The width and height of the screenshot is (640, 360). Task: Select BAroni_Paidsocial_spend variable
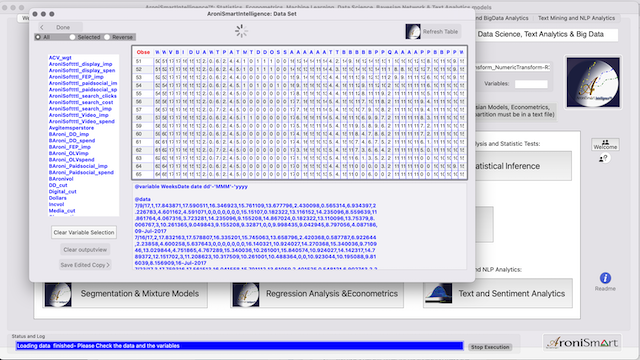coord(81,173)
